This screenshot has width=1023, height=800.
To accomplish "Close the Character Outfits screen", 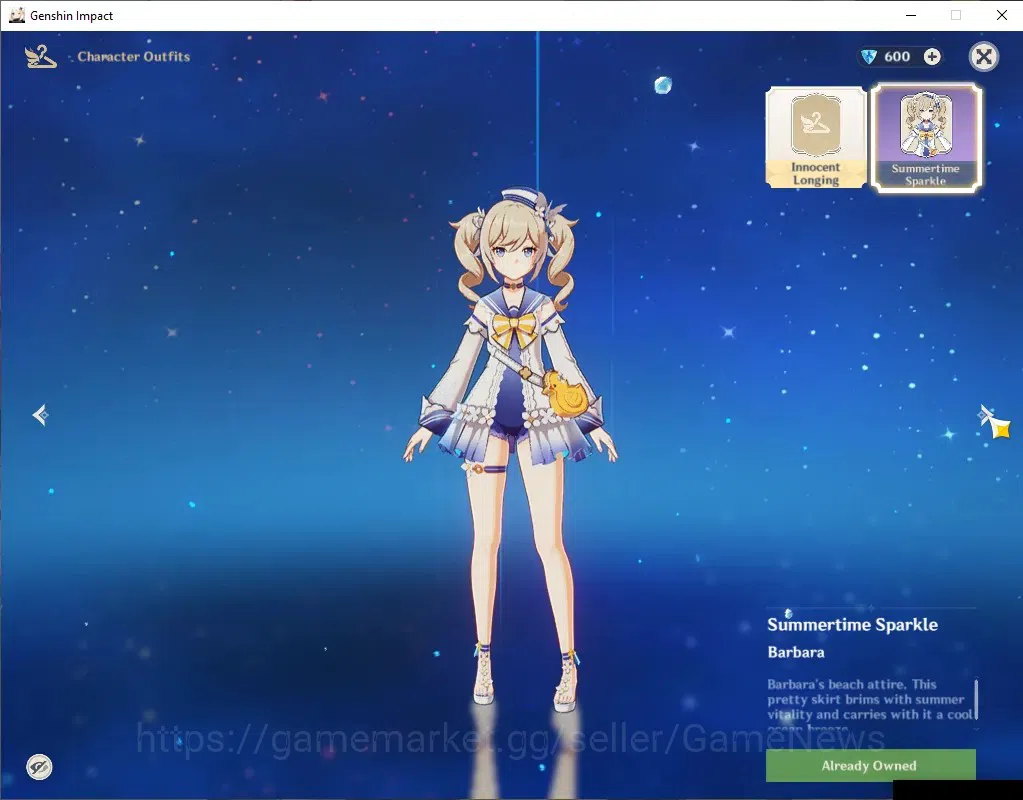I will (x=984, y=57).
